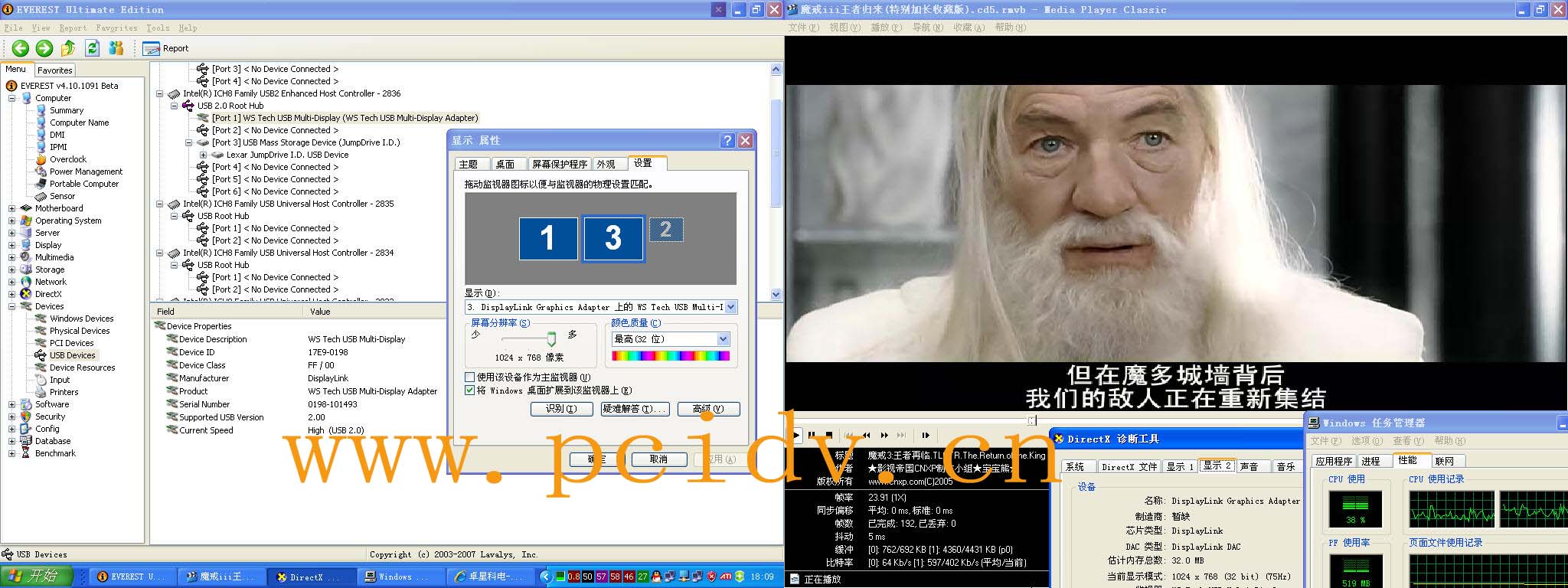Click the users icon in EVEREST toolbar

click(x=116, y=48)
